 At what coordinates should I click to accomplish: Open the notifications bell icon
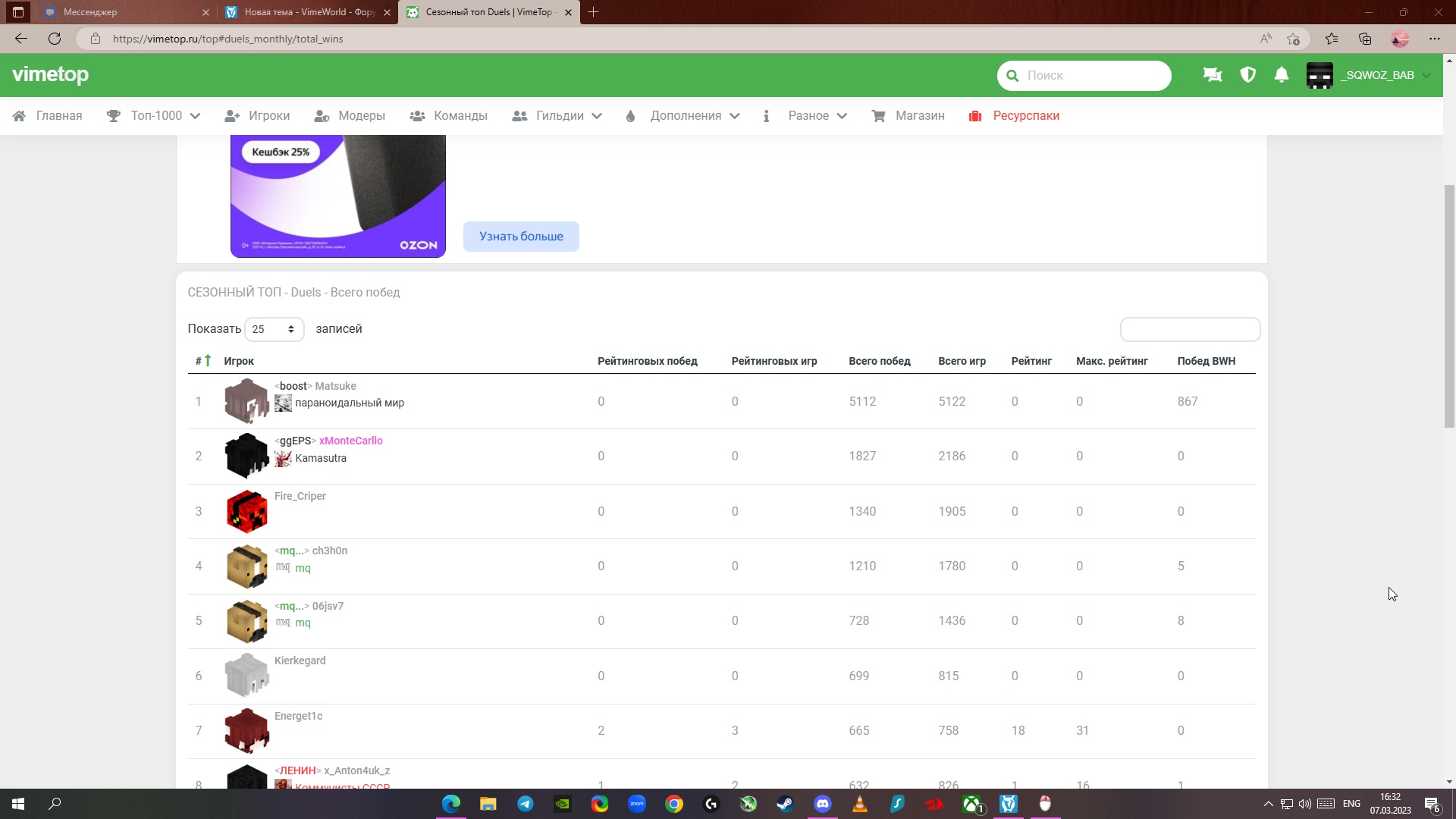point(1282,75)
